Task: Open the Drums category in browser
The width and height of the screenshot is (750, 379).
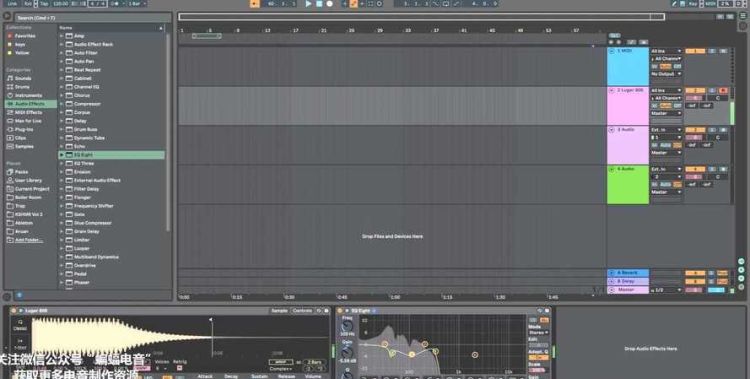Action: [22, 87]
